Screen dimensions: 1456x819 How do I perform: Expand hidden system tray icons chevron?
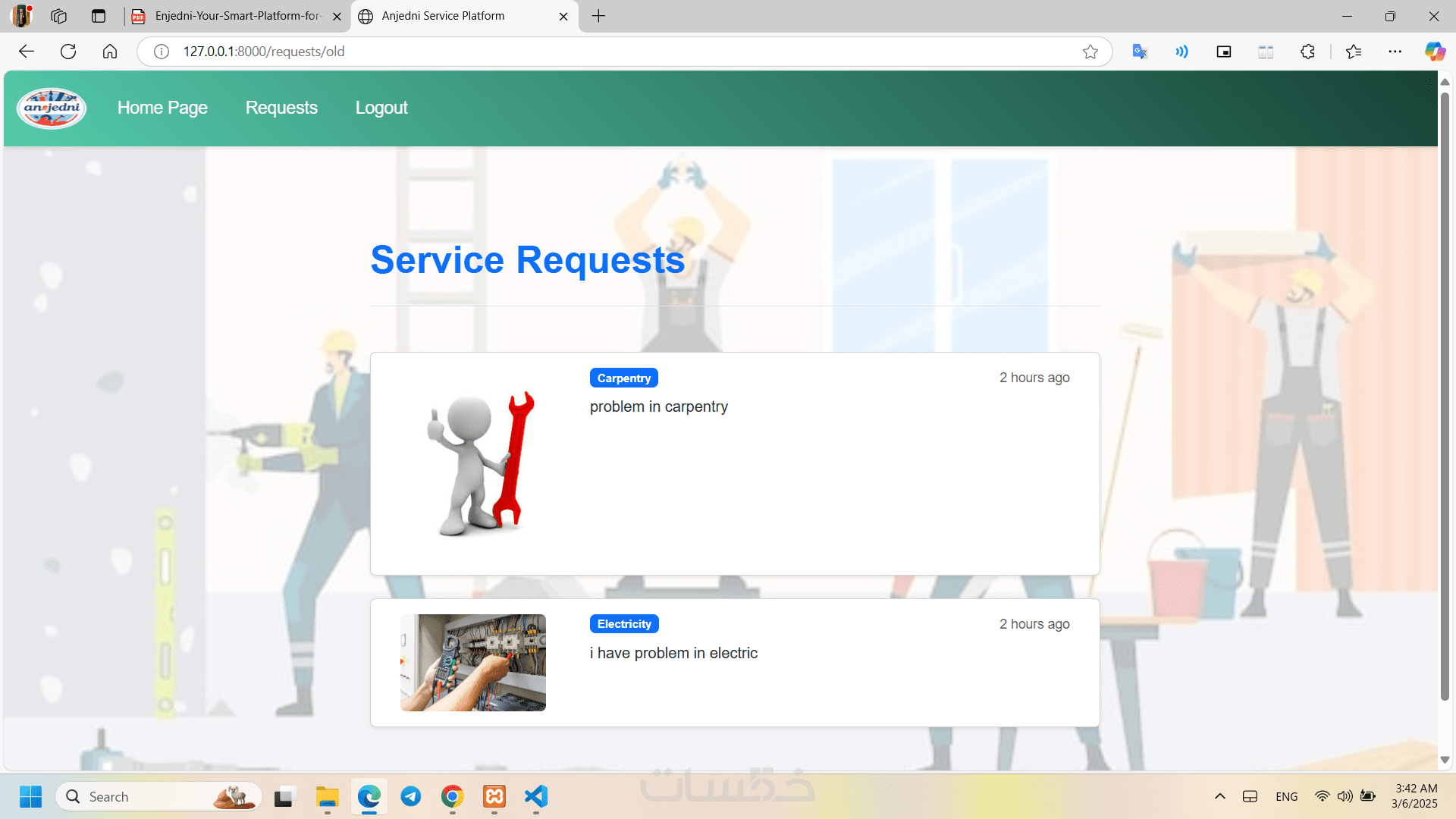[x=1219, y=796]
